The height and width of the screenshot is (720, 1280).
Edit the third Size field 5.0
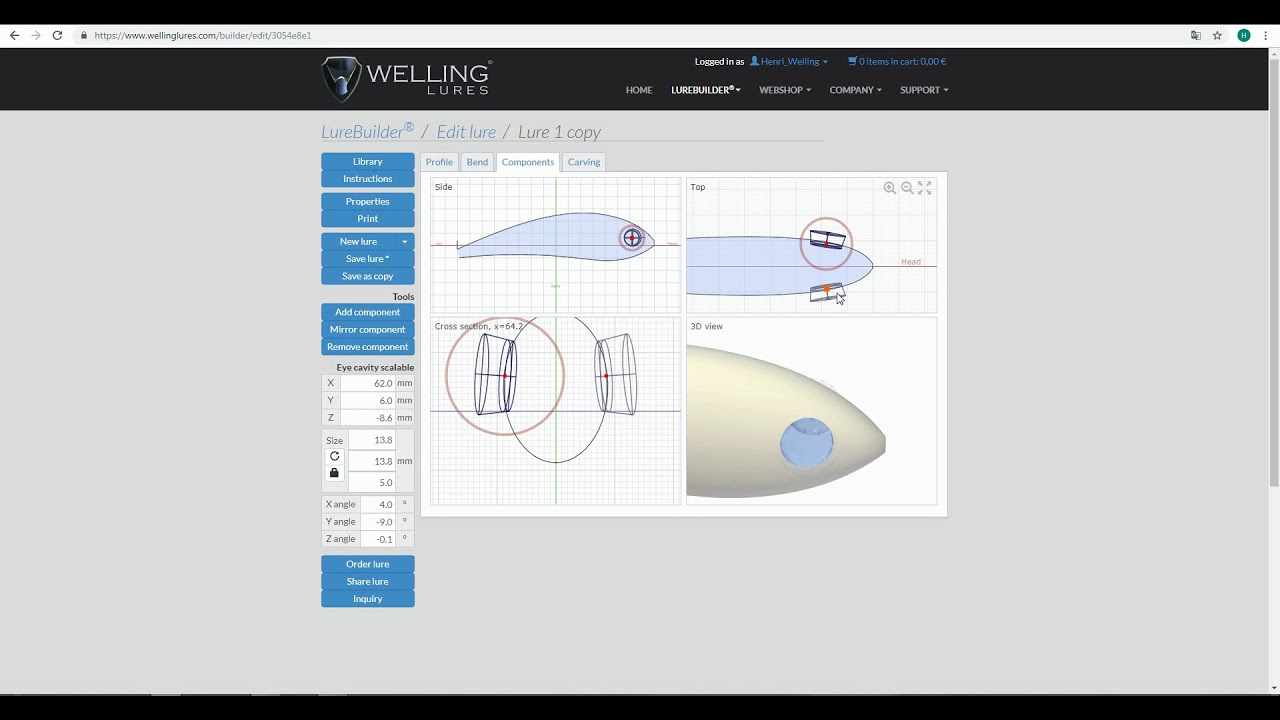pos(372,482)
